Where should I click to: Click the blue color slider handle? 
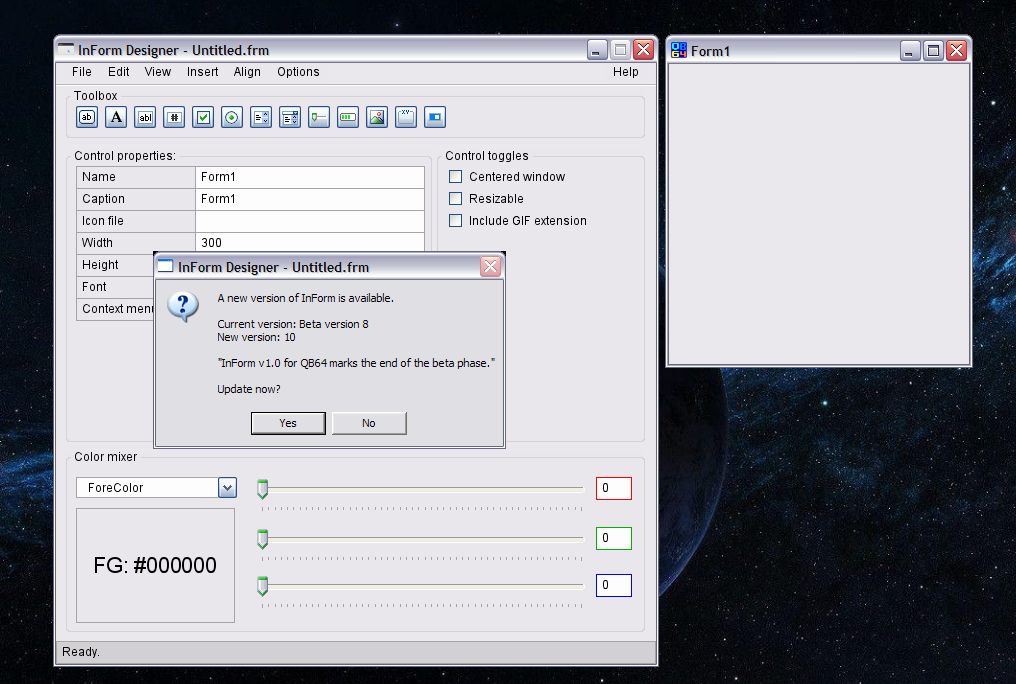262,586
